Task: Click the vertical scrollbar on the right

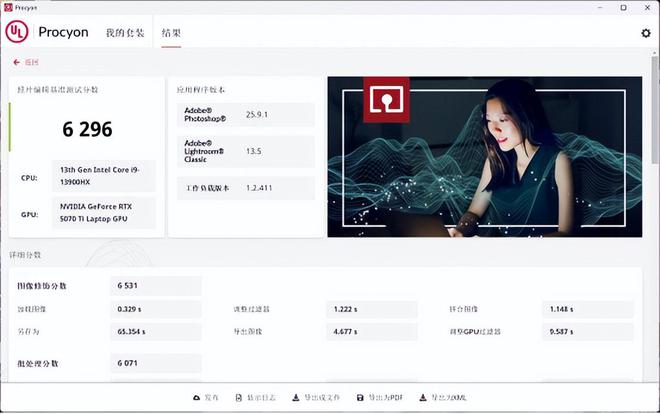Action: click(x=655, y=109)
